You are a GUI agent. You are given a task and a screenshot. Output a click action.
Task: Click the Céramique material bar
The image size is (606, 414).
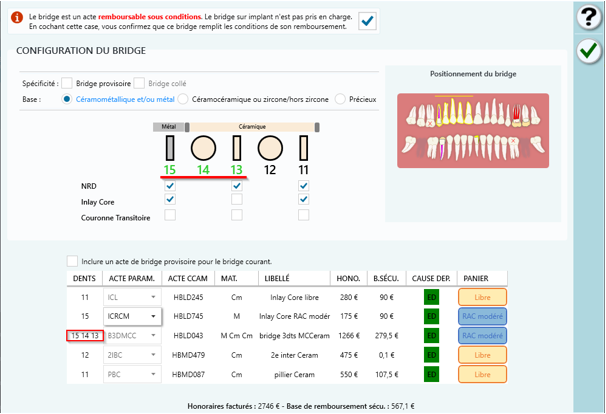pyautogui.click(x=252, y=127)
